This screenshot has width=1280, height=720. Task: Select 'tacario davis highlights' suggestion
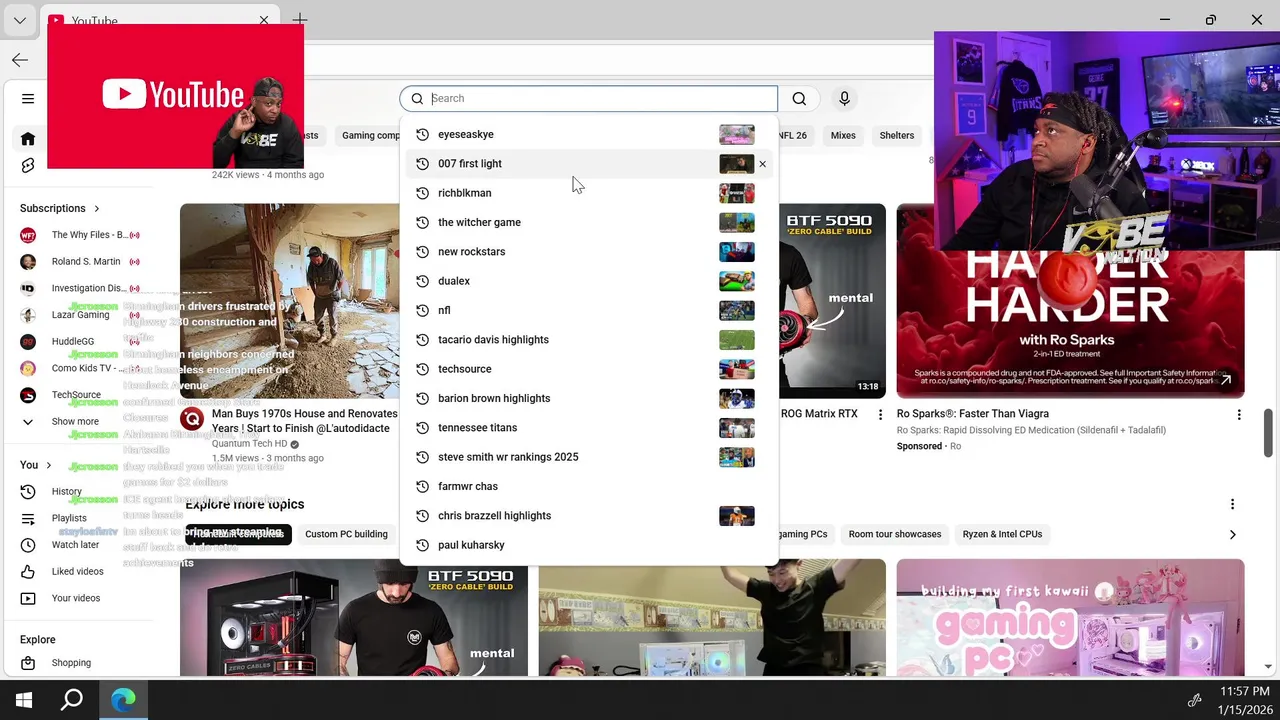point(590,340)
